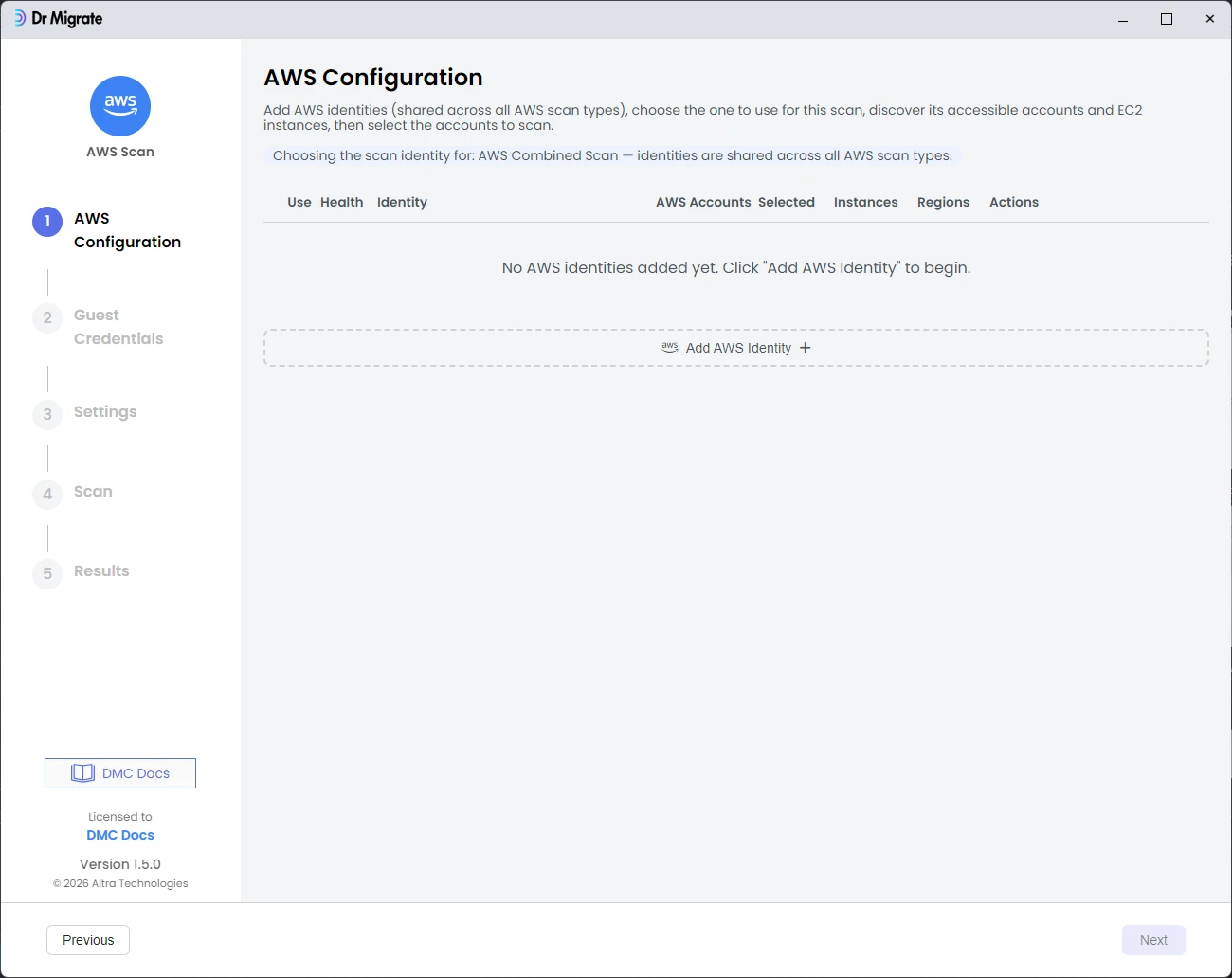1232x978 pixels.
Task: Open DMC Docs documentation button
Action: coord(120,773)
